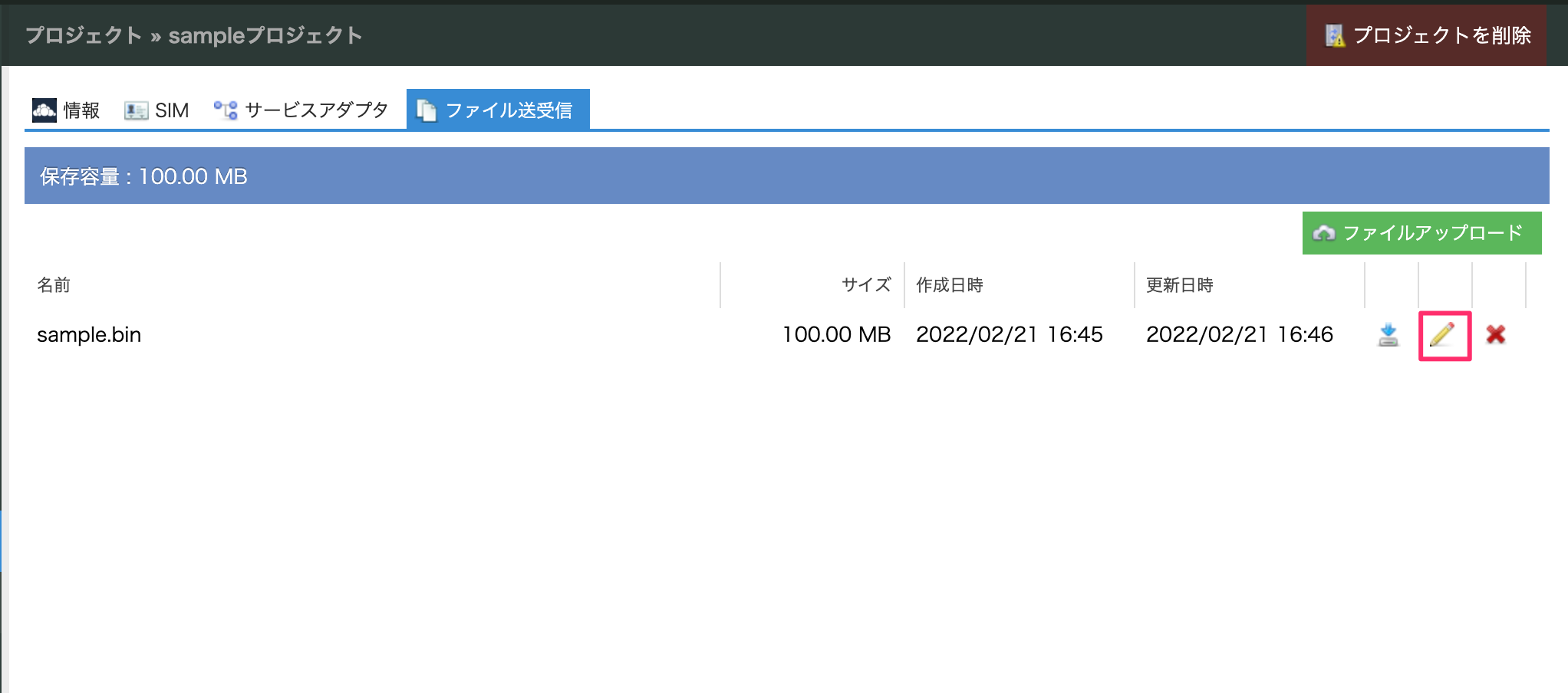Go back via the プロジェクト breadcrumb link
1568x693 pixels.
[x=84, y=35]
